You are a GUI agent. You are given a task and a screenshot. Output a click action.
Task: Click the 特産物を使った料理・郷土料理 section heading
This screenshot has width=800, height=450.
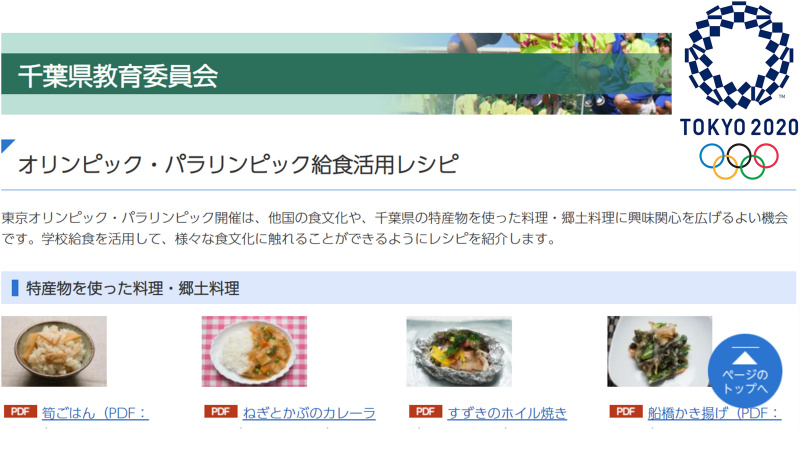point(133,288)
